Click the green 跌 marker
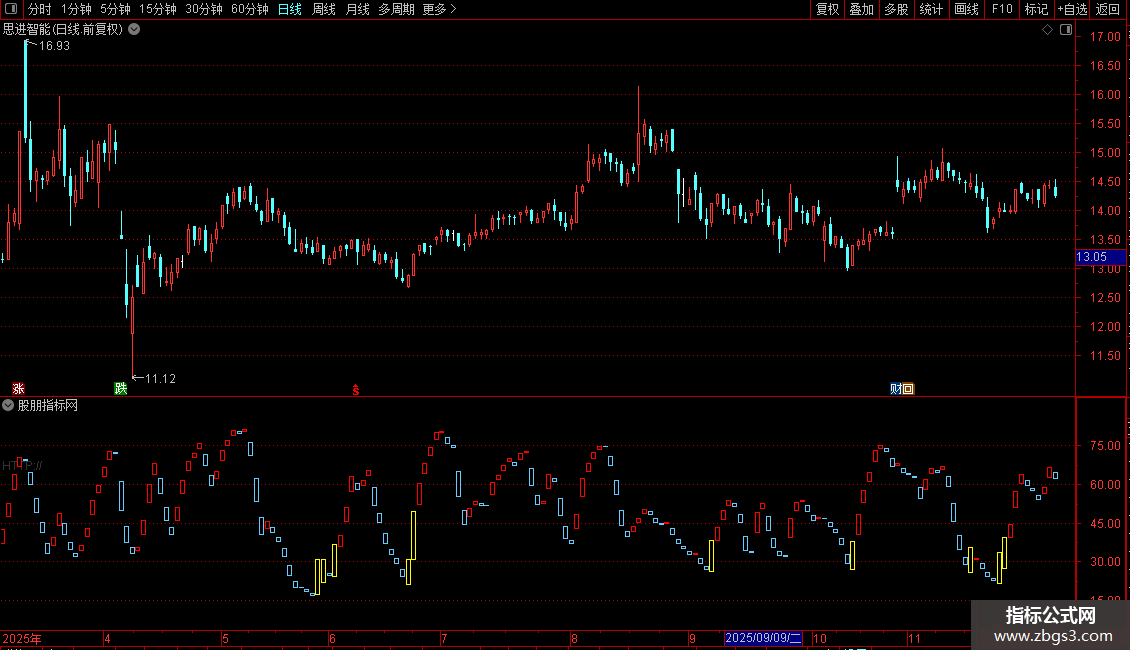 point(120,388)
